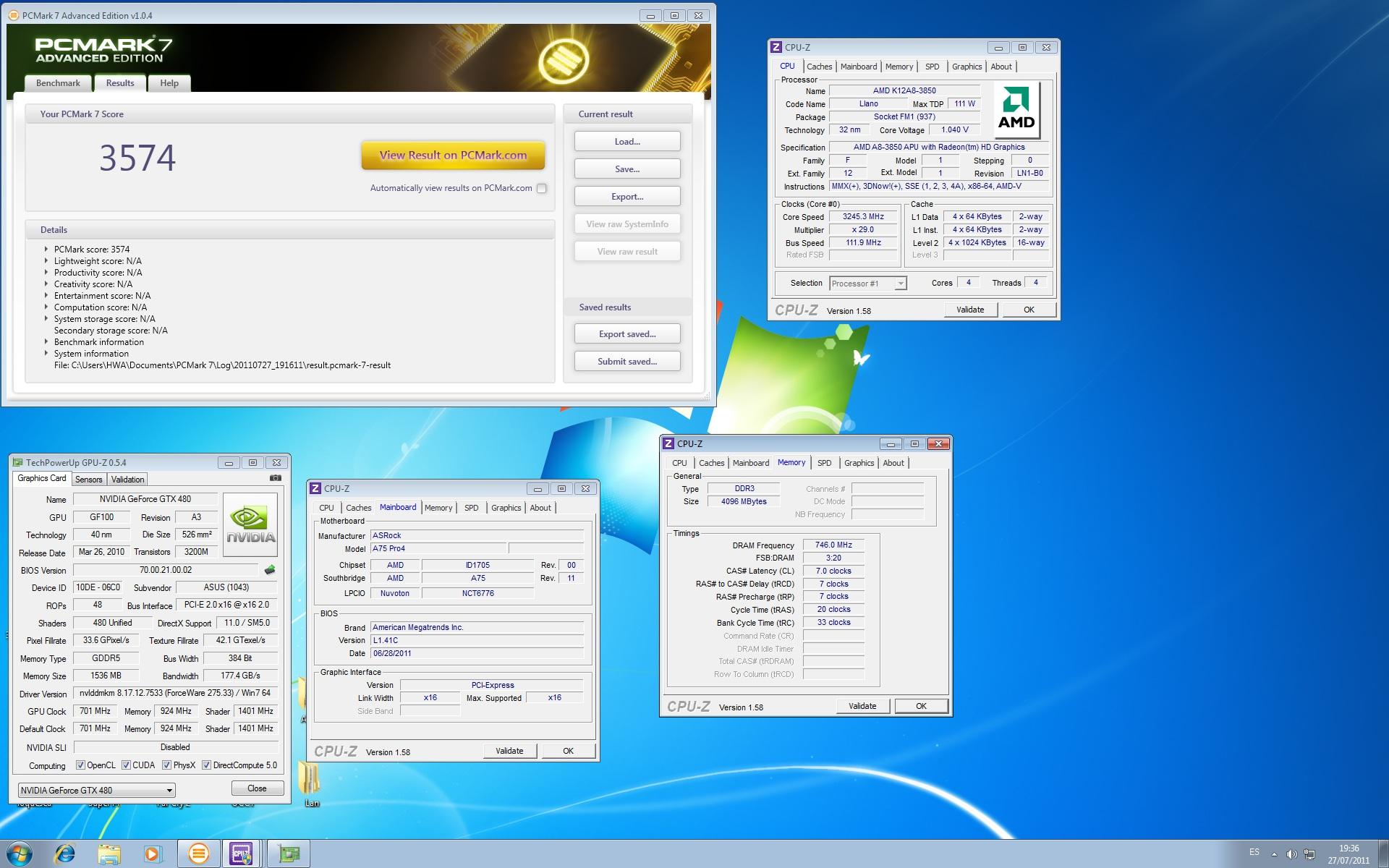Open the GPU-Z Validation tab
Viewport: 1389px width, 868px height.
(127, 480)
